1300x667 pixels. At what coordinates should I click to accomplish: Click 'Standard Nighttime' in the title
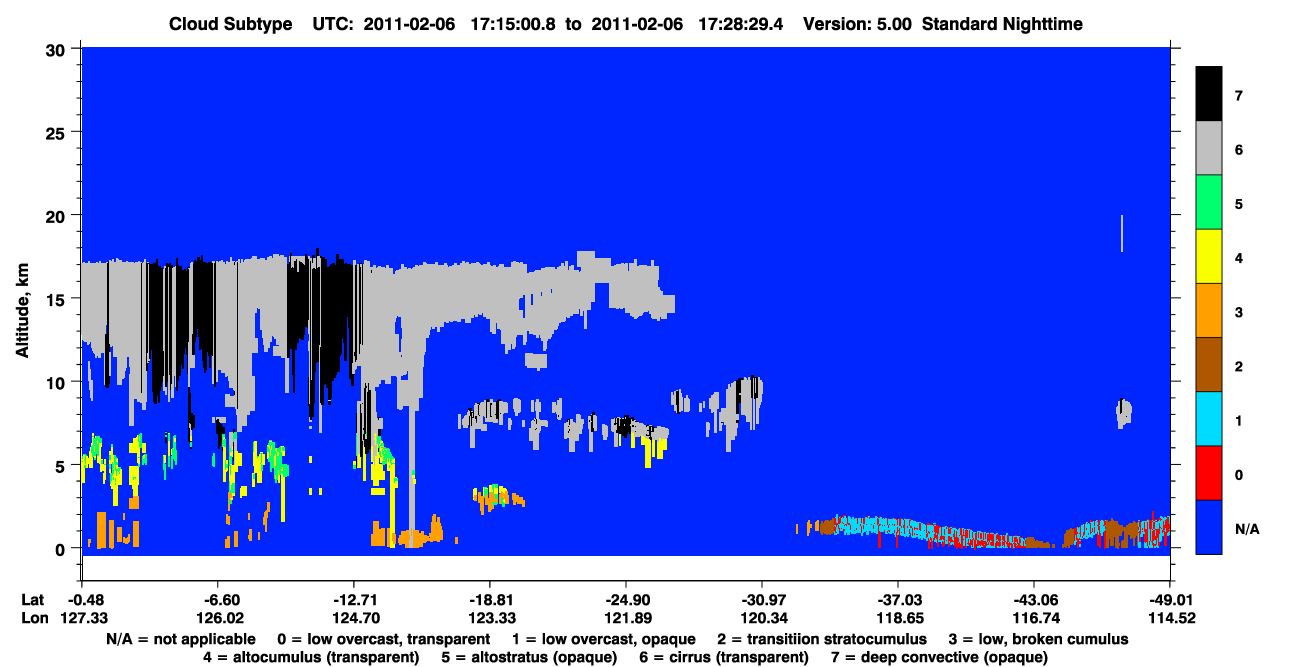pyautogui.click(x=1003, y=24)
